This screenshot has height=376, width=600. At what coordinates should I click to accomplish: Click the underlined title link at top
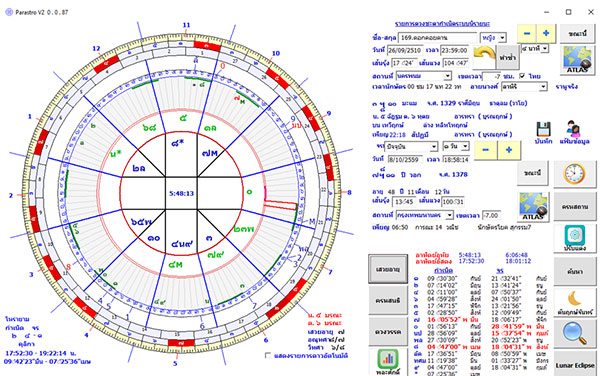(x=442, y=24)
